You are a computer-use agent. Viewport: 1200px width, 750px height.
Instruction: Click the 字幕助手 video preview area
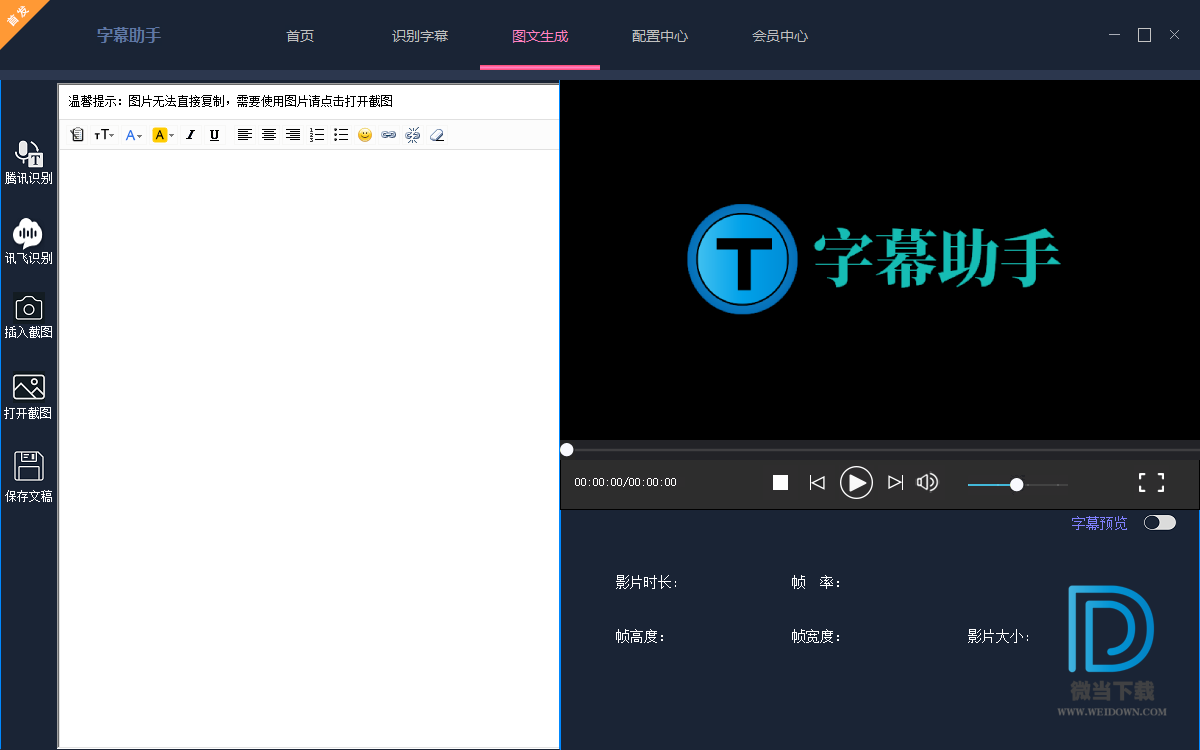(880, 260)
